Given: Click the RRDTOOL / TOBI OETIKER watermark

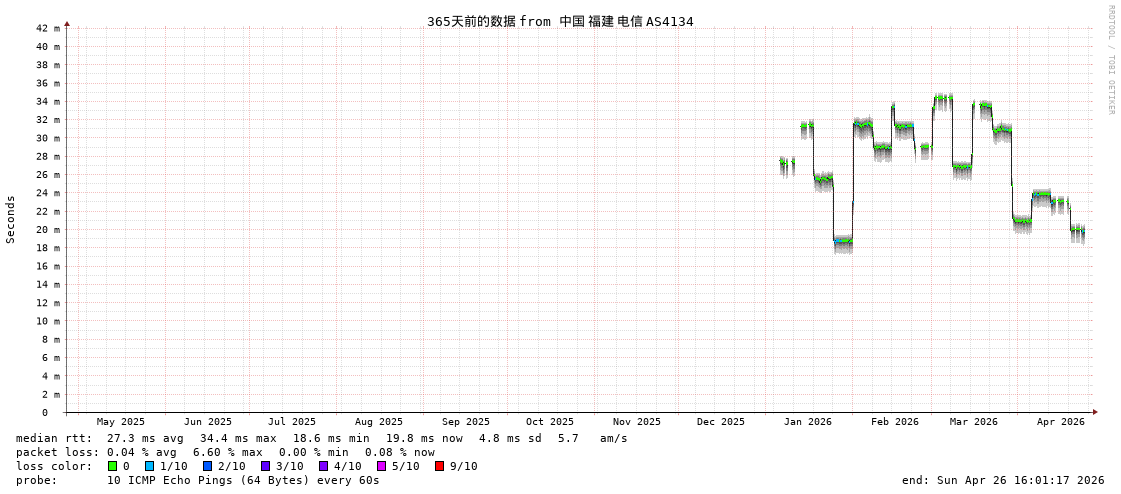Looking at the screenshot, I should pos(1111,60).
